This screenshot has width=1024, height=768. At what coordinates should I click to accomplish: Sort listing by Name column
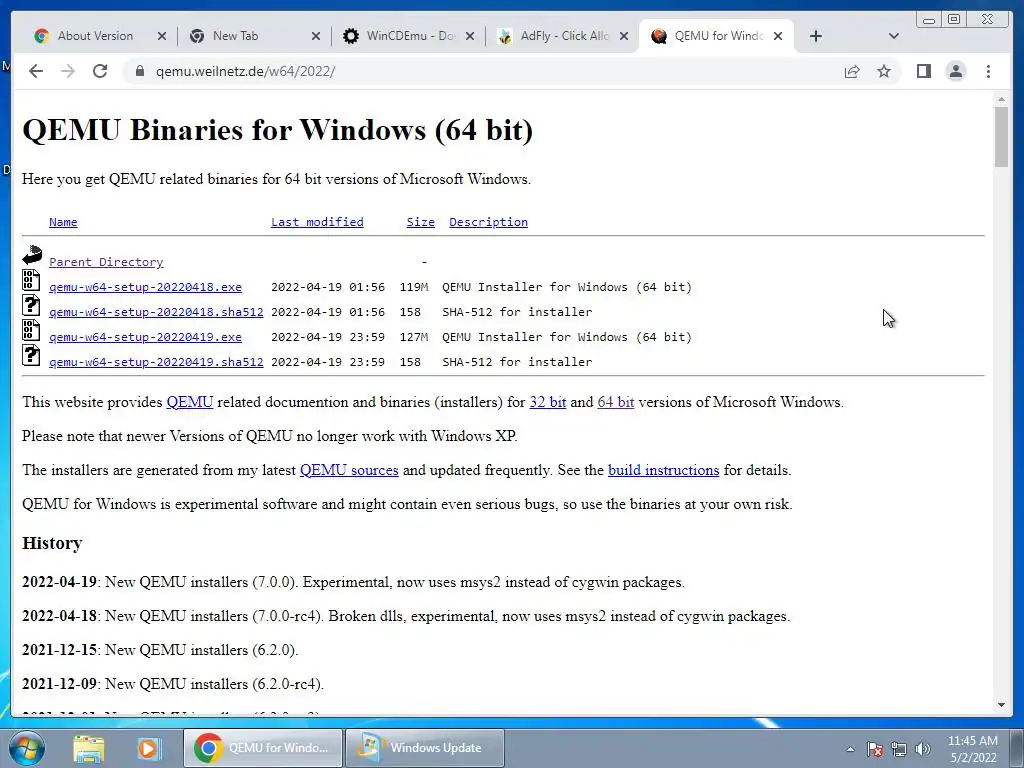(x=63, y=222)
